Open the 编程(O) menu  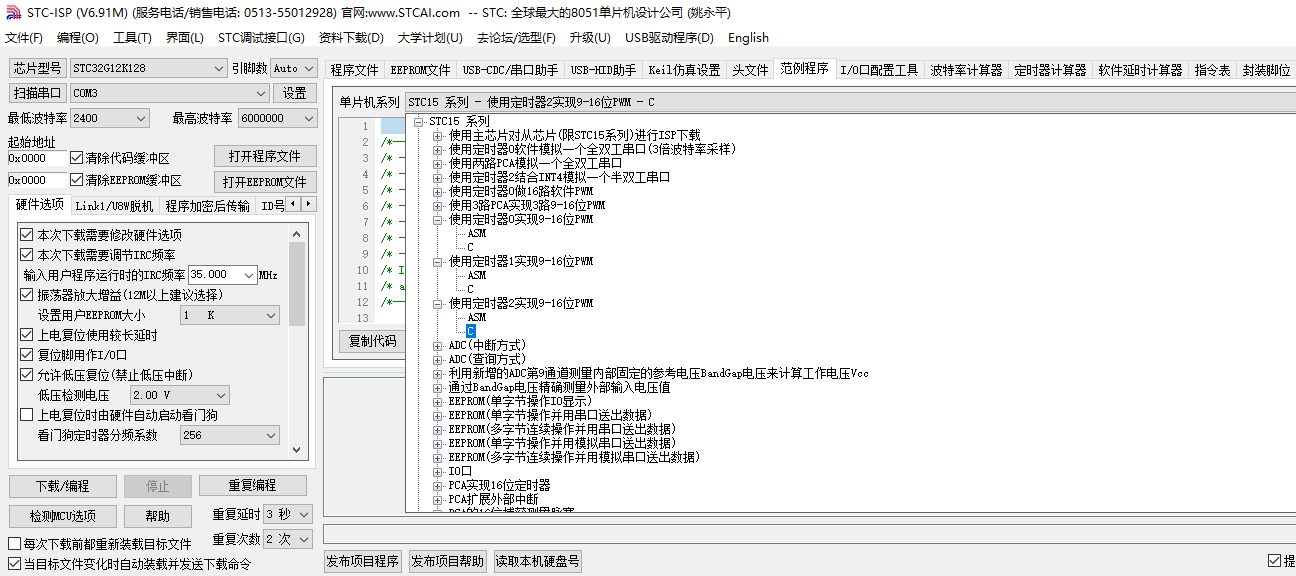point(78,38)
